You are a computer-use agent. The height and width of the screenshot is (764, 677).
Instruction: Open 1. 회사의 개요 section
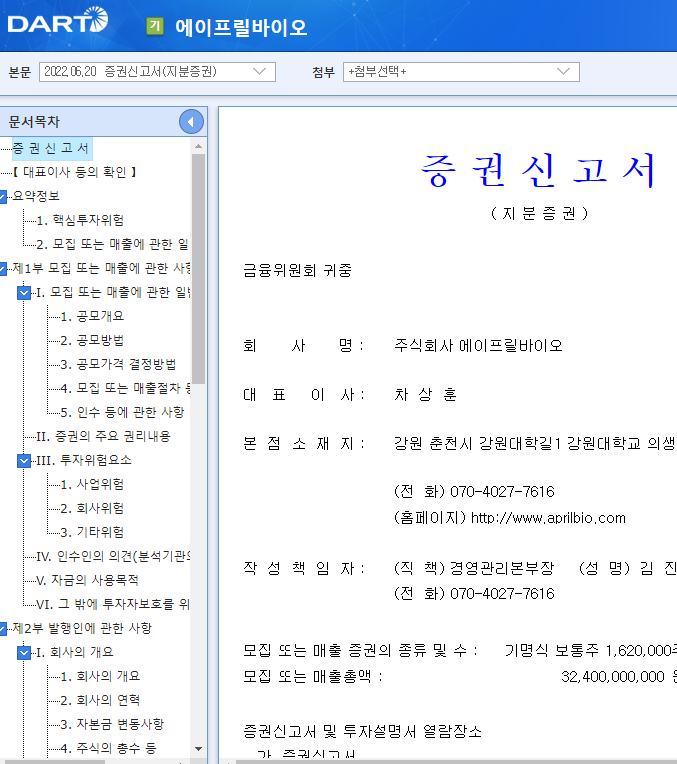(100, 676)
